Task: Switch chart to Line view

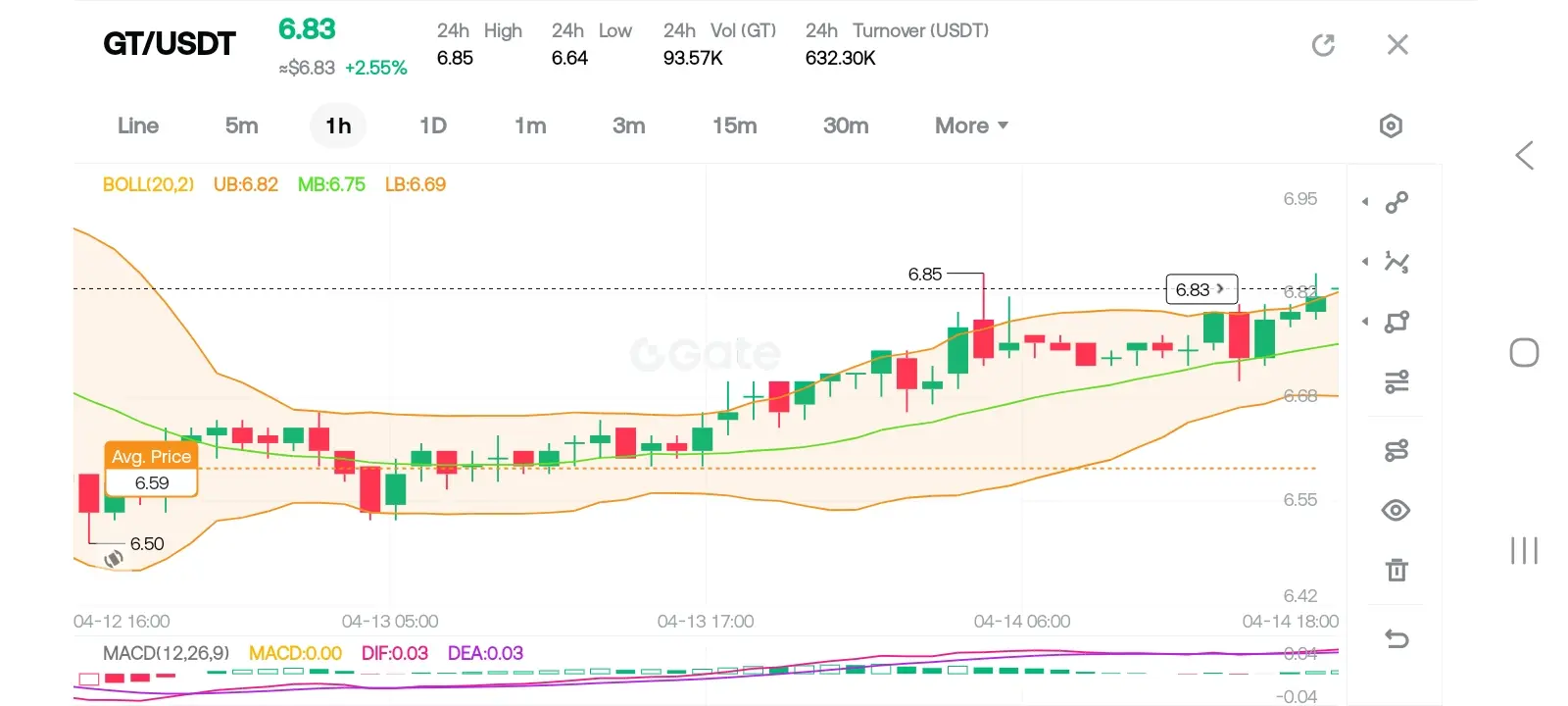Action: (x=138, y=126)
